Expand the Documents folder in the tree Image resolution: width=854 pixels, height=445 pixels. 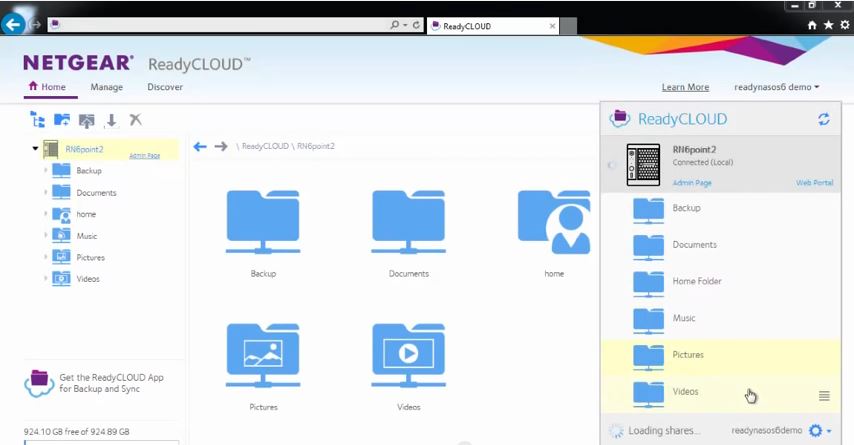[46, 192]
